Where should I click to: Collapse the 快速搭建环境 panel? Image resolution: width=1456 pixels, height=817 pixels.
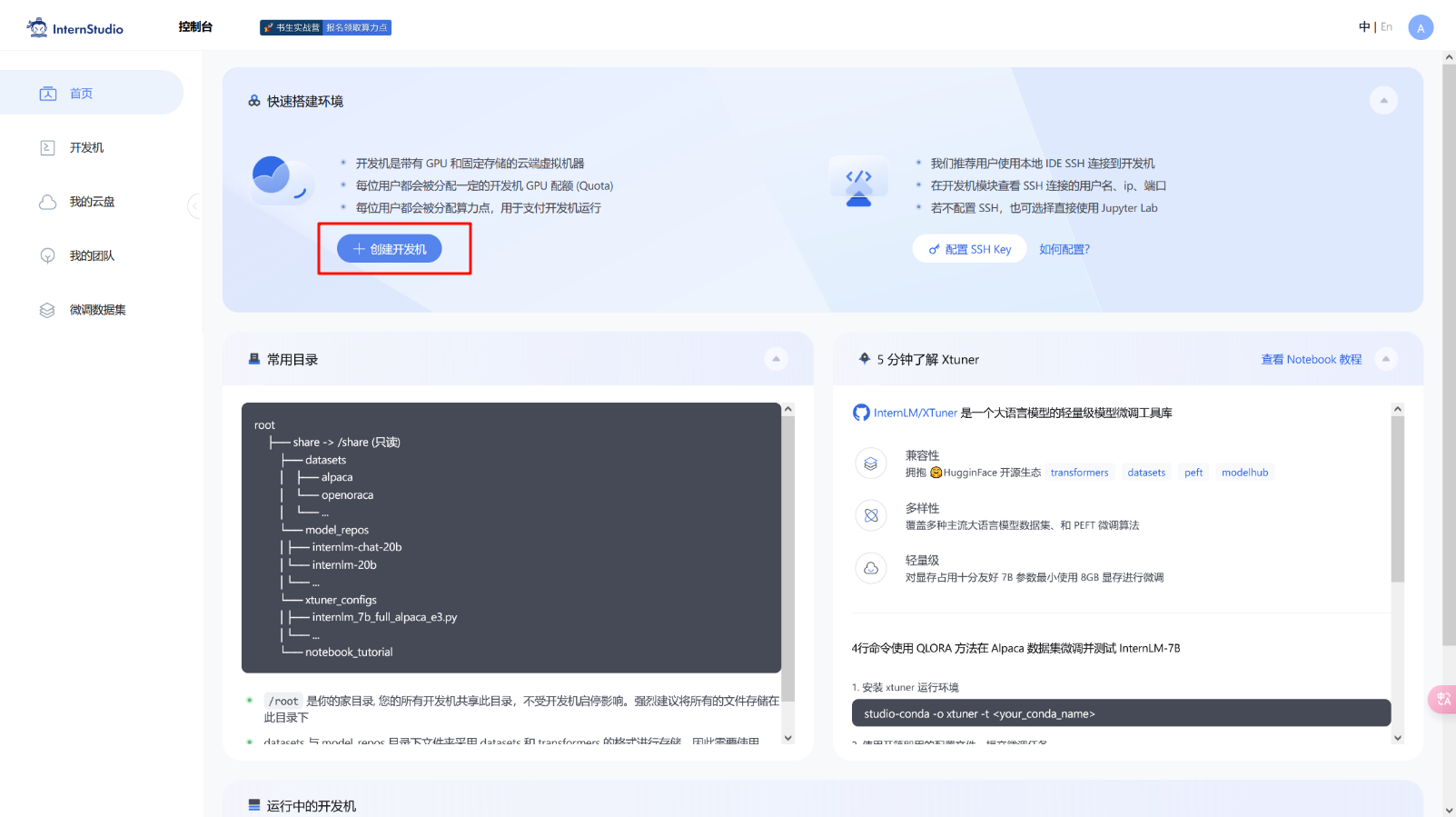pyautogui.click(x=1383, y=100)
